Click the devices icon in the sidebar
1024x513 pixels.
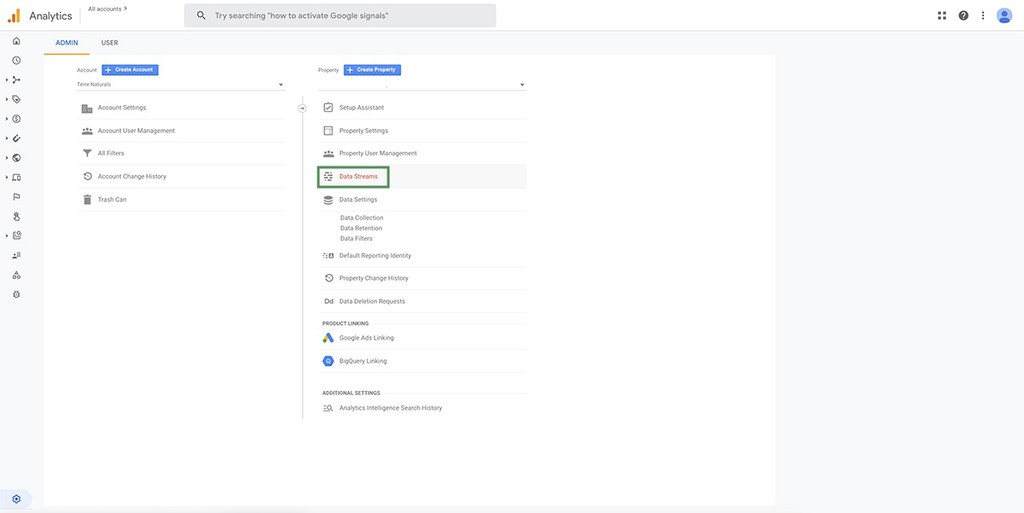(16, 178)
